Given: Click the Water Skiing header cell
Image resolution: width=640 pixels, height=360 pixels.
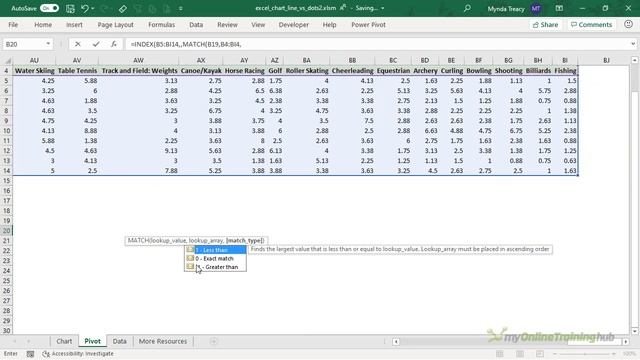Looking at the screenshot, I should pos(34,71).
